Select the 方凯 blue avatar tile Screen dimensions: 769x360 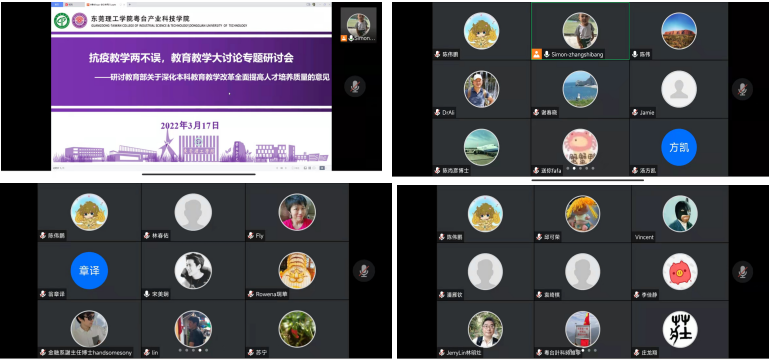pyautogui.click(x=679, y=147)
